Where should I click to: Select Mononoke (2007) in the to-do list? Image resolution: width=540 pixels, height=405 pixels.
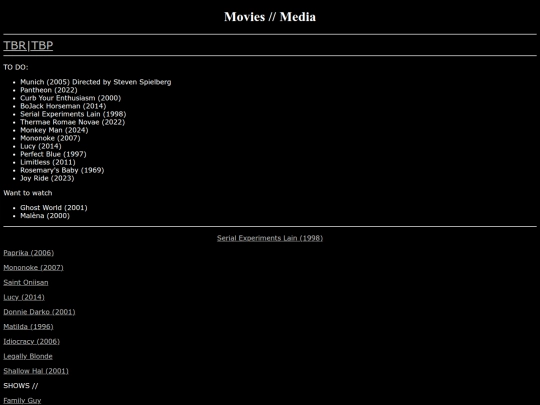click(50, 138)
